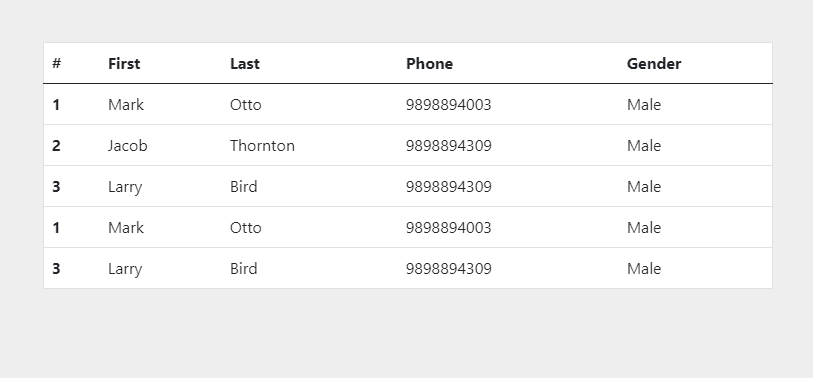Click 9898894003 in the first table row
The height and width of the screenshot is (378, 813).
[x=448, y=105]
